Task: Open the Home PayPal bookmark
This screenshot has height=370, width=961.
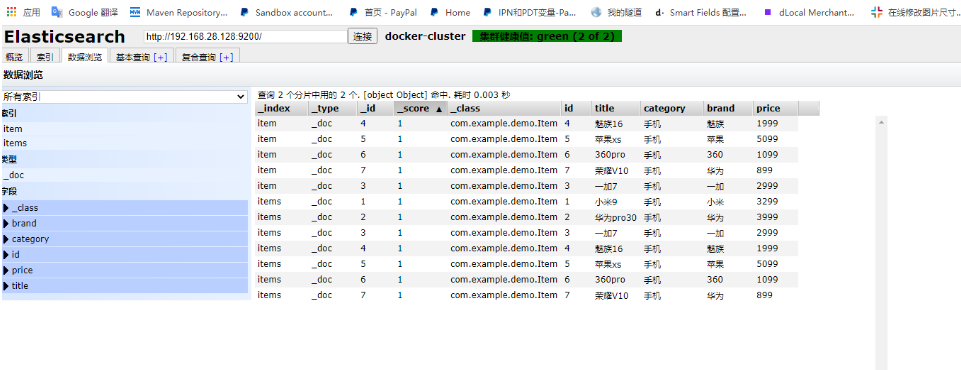Action: pos(450,12)
